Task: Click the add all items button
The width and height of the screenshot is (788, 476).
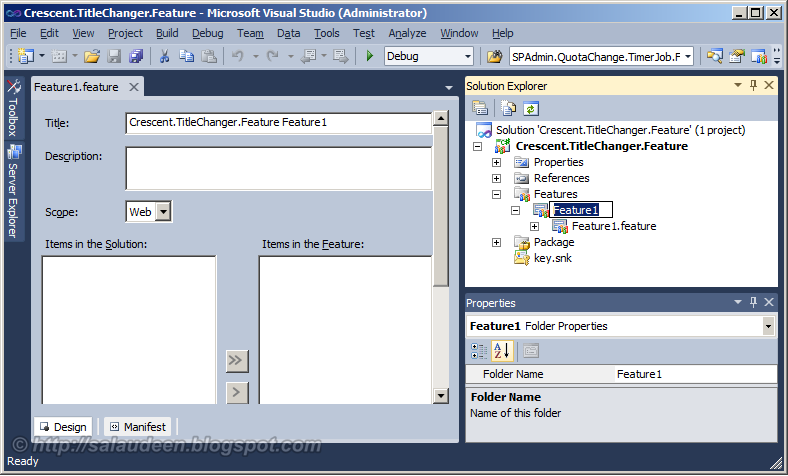Action: pos(237,360)
